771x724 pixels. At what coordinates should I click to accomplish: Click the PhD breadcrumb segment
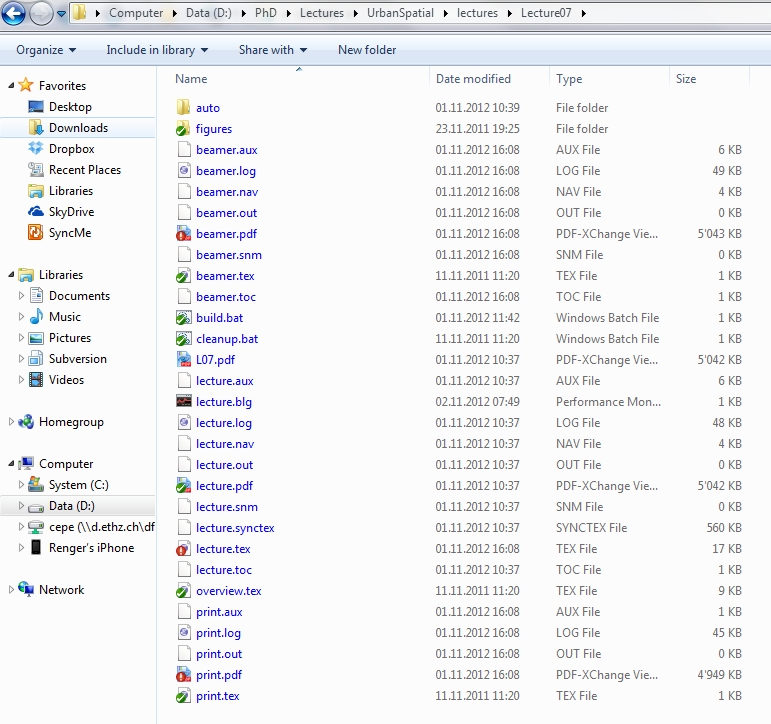tap(266, 13)
